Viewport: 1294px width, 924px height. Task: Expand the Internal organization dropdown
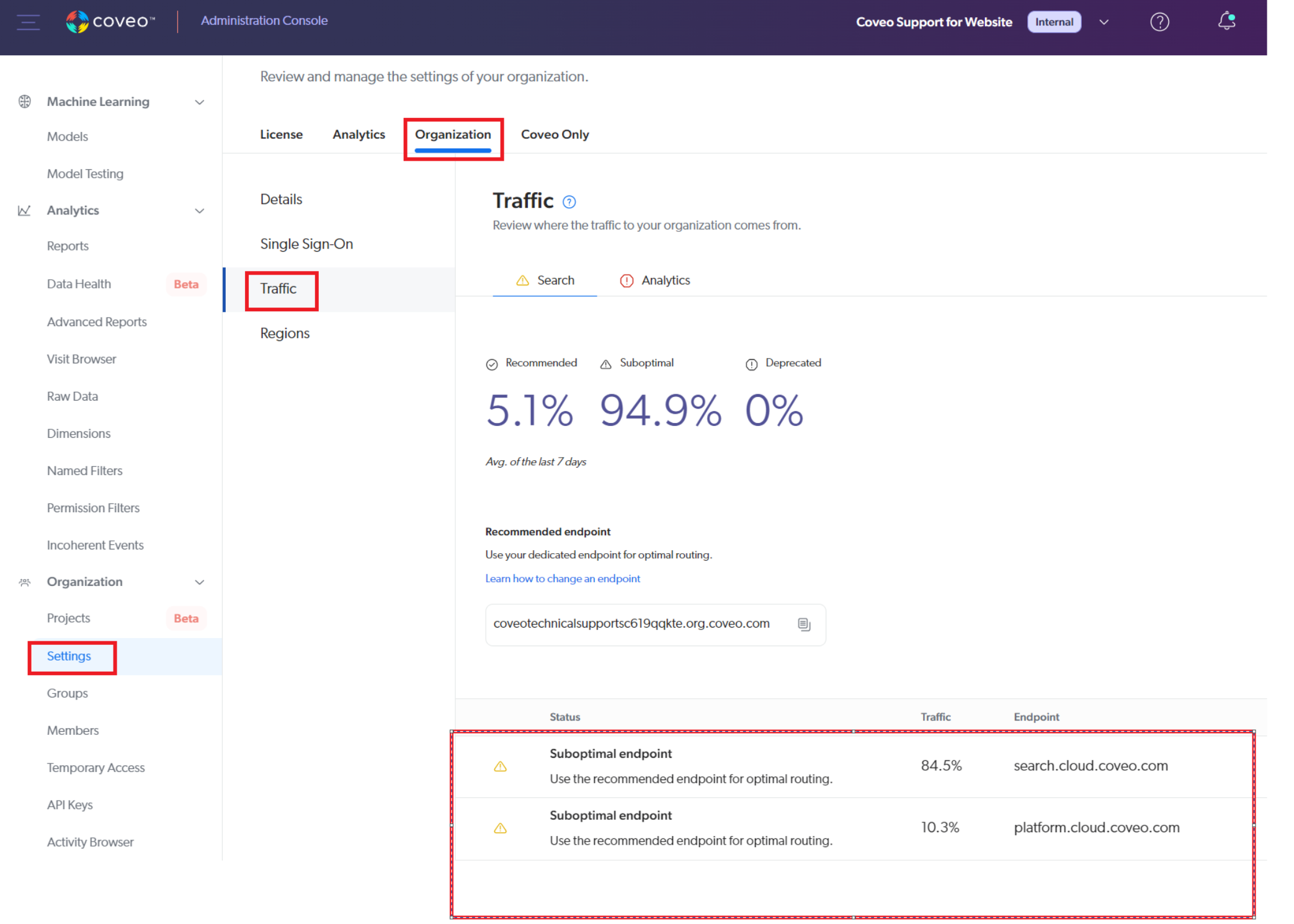[x=1105, y=22]
